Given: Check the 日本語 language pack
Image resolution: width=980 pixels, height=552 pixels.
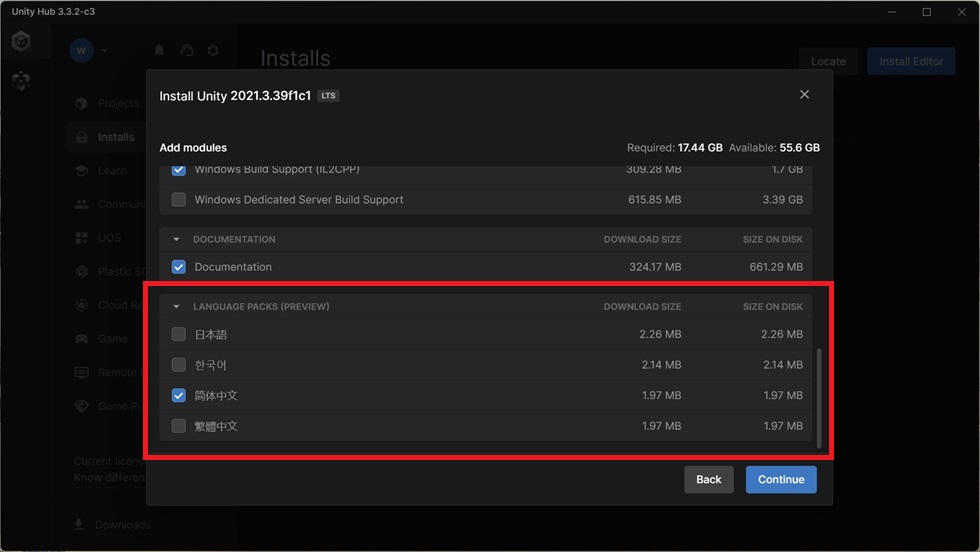Looking at the screenshot, I should click(179, 334).
